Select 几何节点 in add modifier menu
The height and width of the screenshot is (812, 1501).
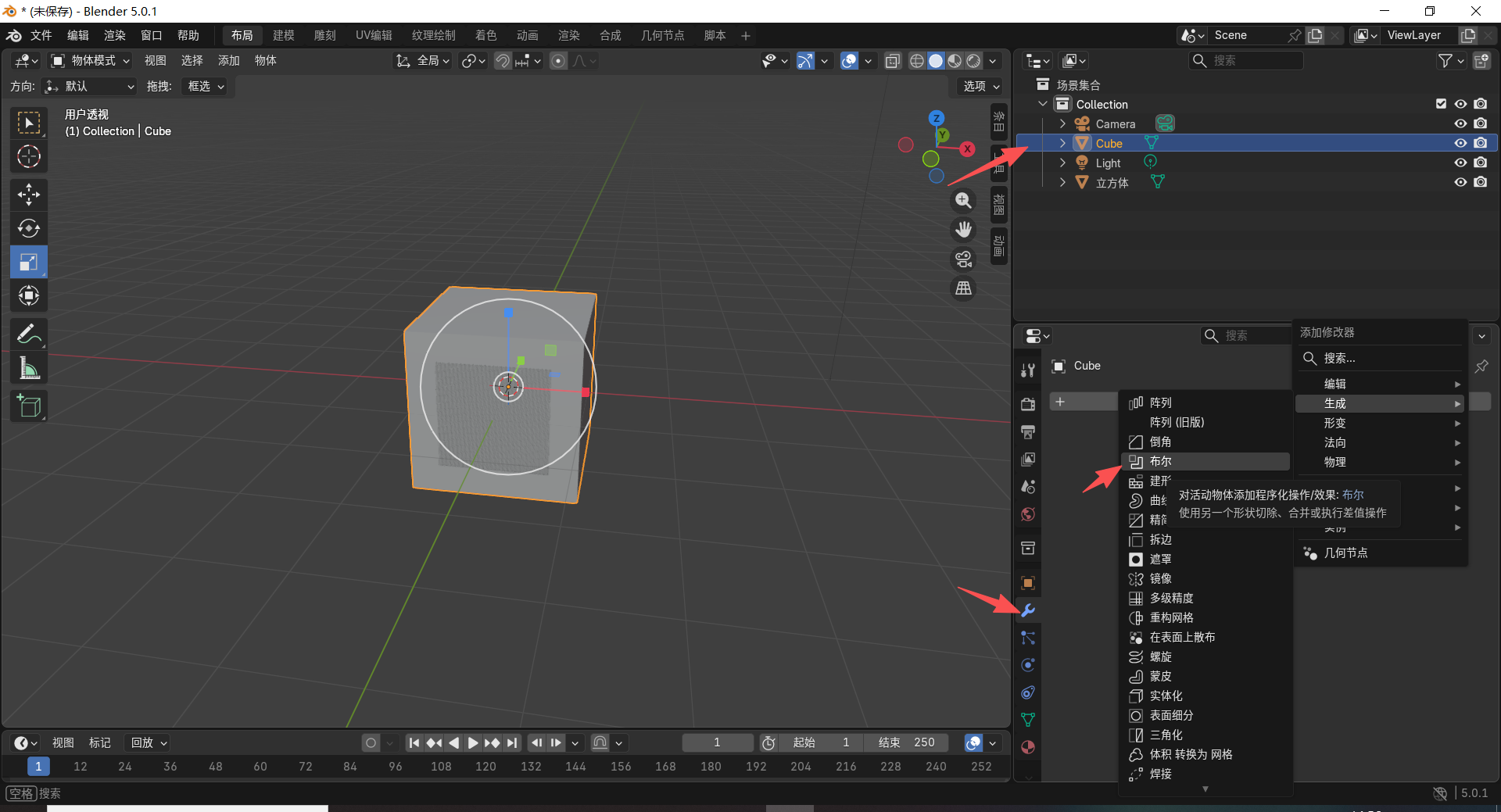[x=1381, y=553]
